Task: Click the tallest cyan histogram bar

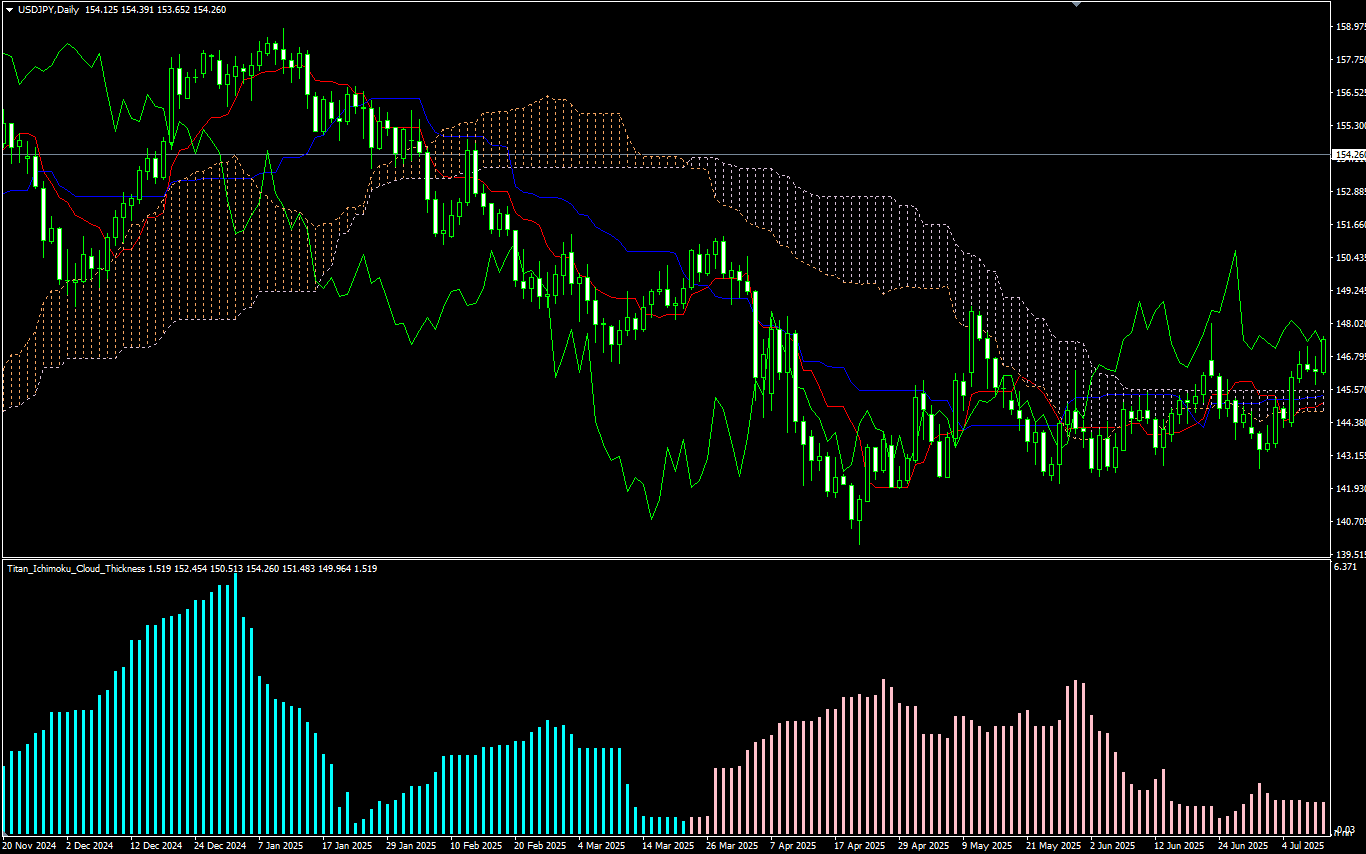Action: point(236,705)
